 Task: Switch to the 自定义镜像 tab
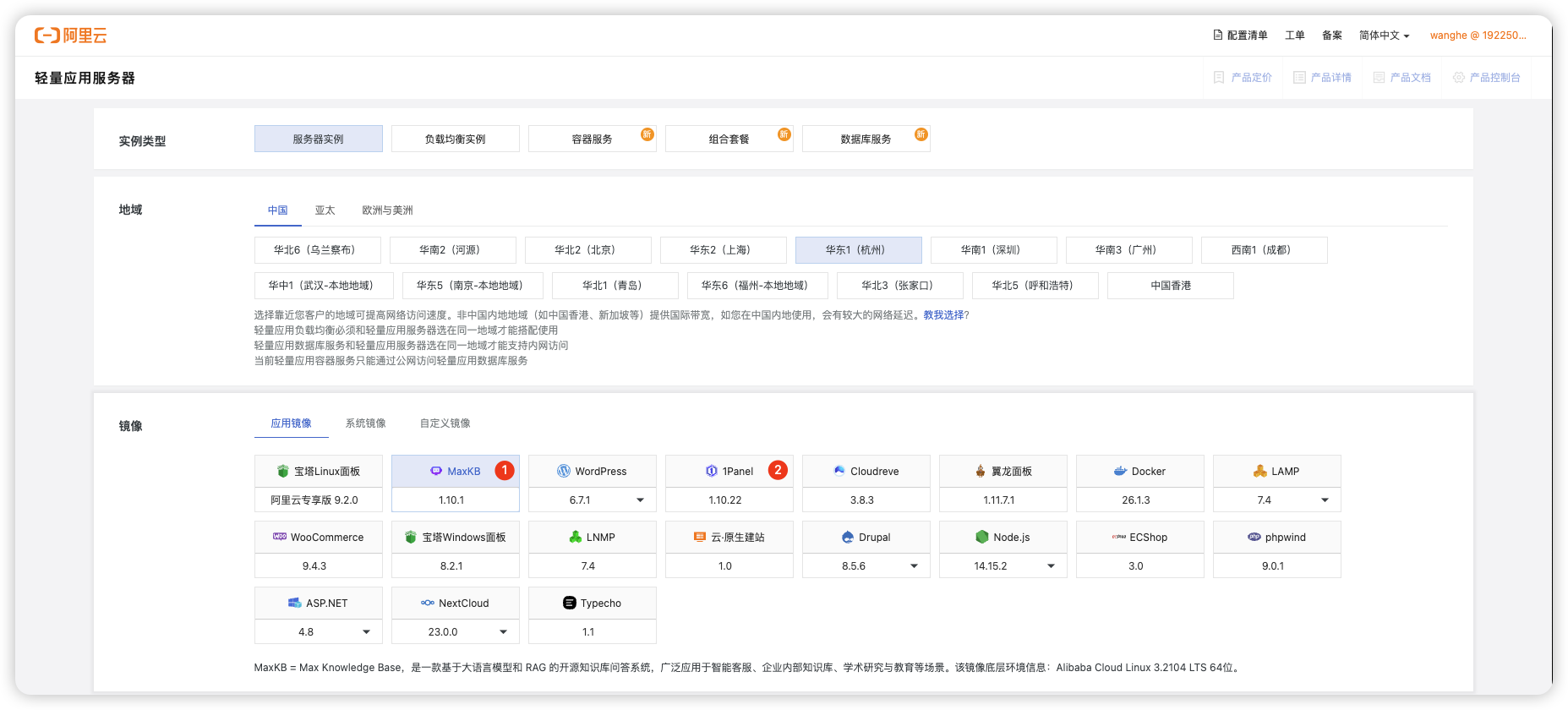[x=445, y=423]
